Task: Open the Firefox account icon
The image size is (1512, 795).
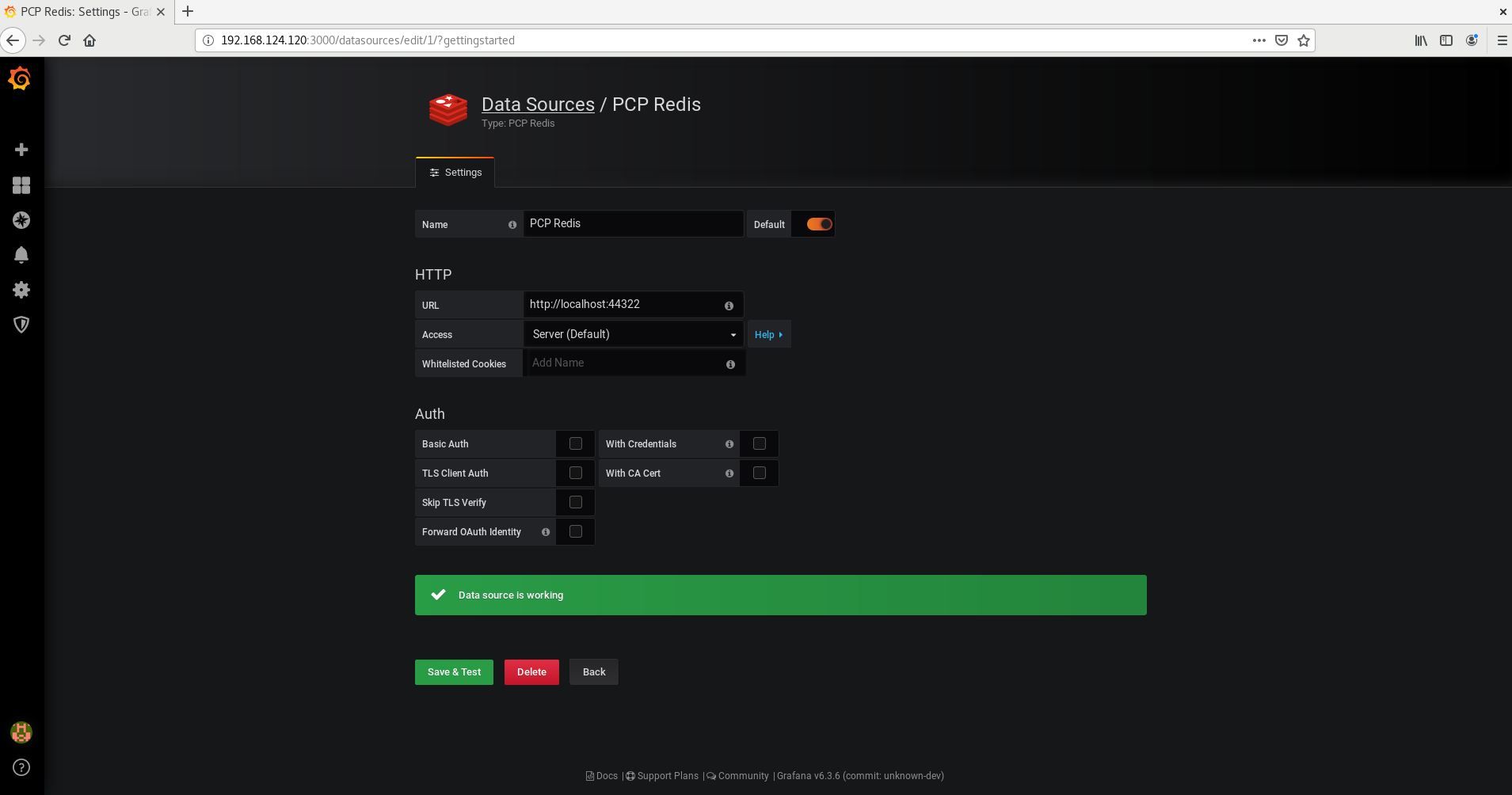Action: tap(1472, 40)
